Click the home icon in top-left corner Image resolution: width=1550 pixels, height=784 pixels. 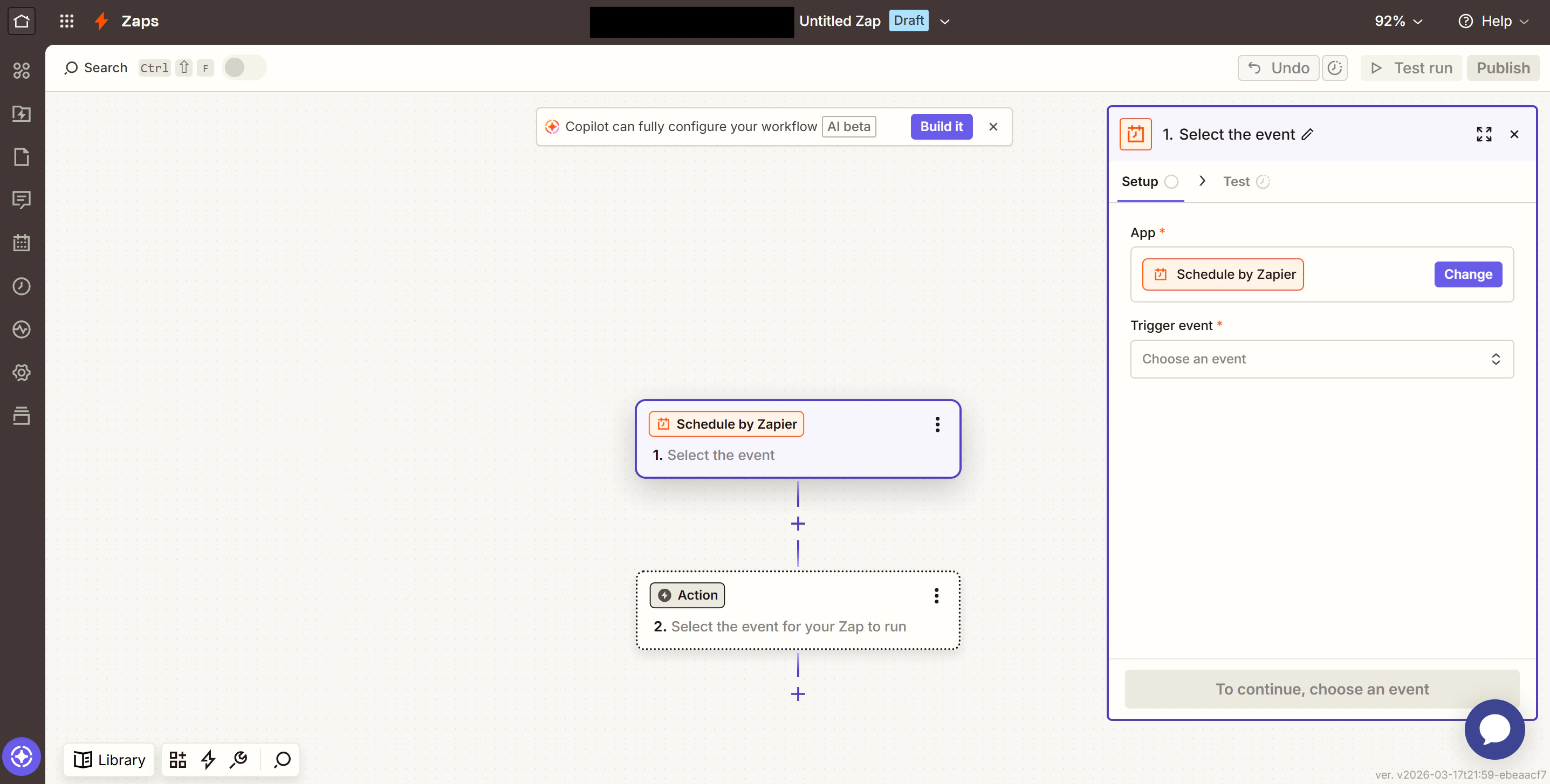tap(22, 21)
